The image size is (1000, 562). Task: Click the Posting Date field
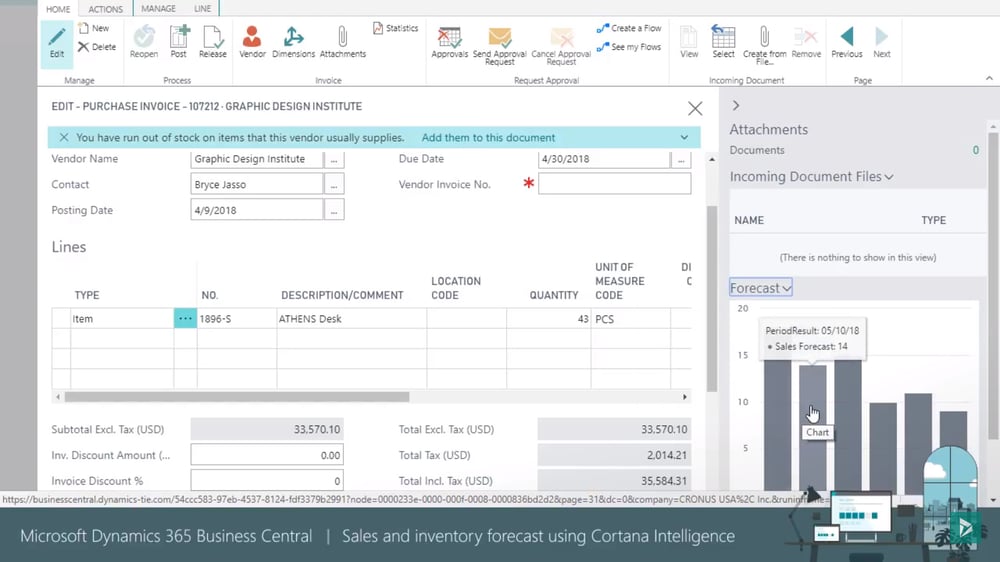point(256,210)
